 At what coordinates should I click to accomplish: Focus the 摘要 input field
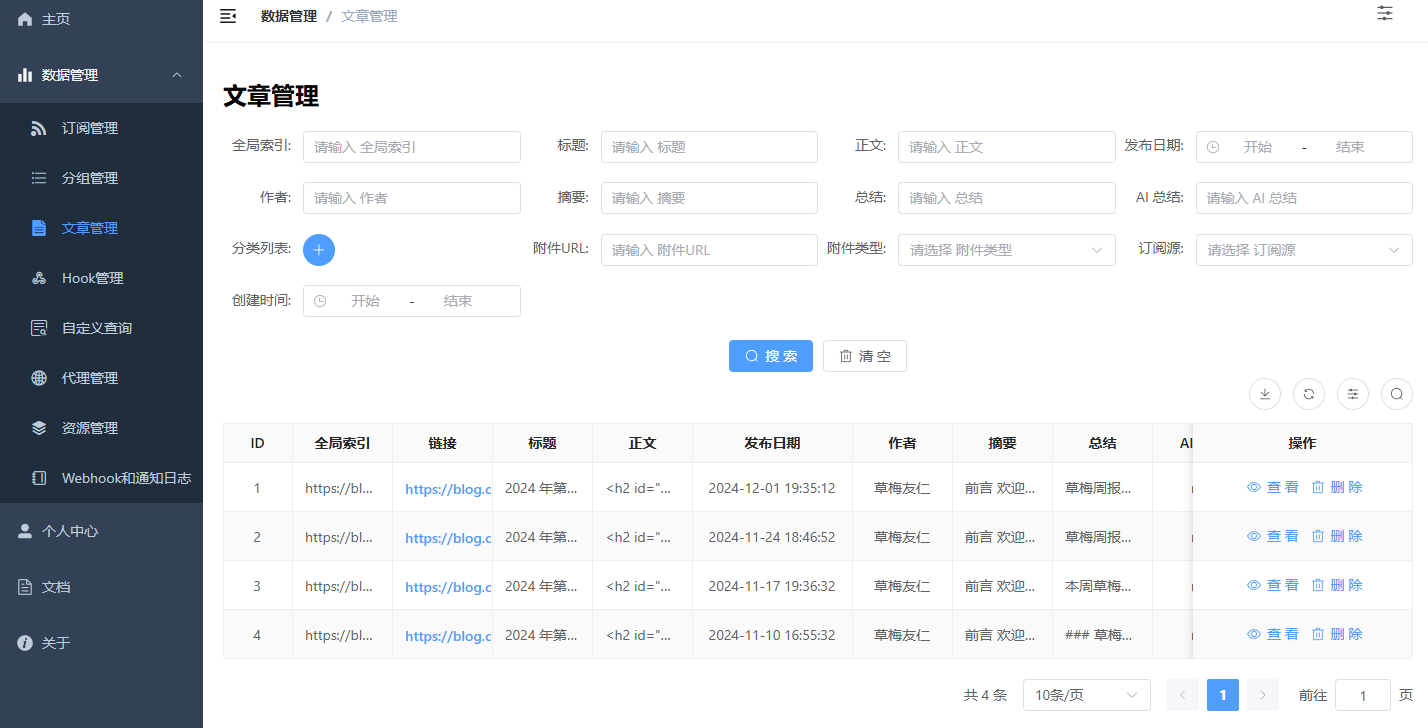(709, 198)
